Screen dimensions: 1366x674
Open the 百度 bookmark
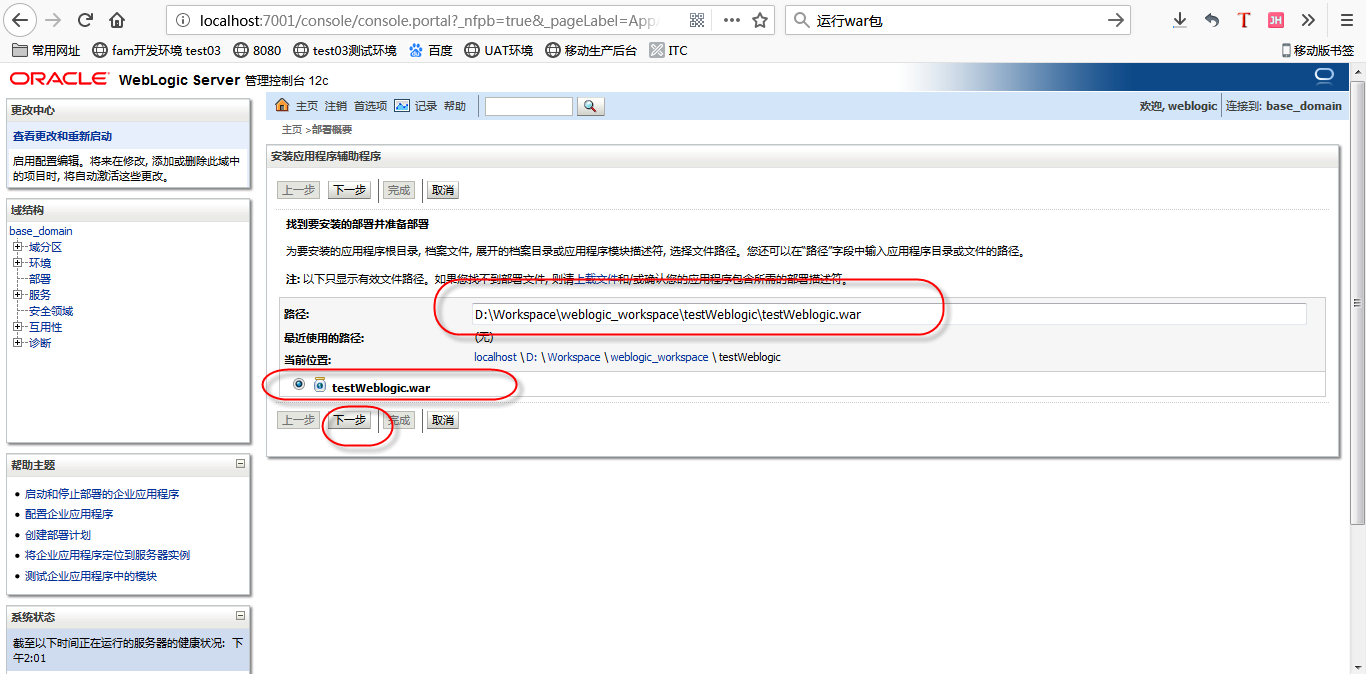[431, 50]
